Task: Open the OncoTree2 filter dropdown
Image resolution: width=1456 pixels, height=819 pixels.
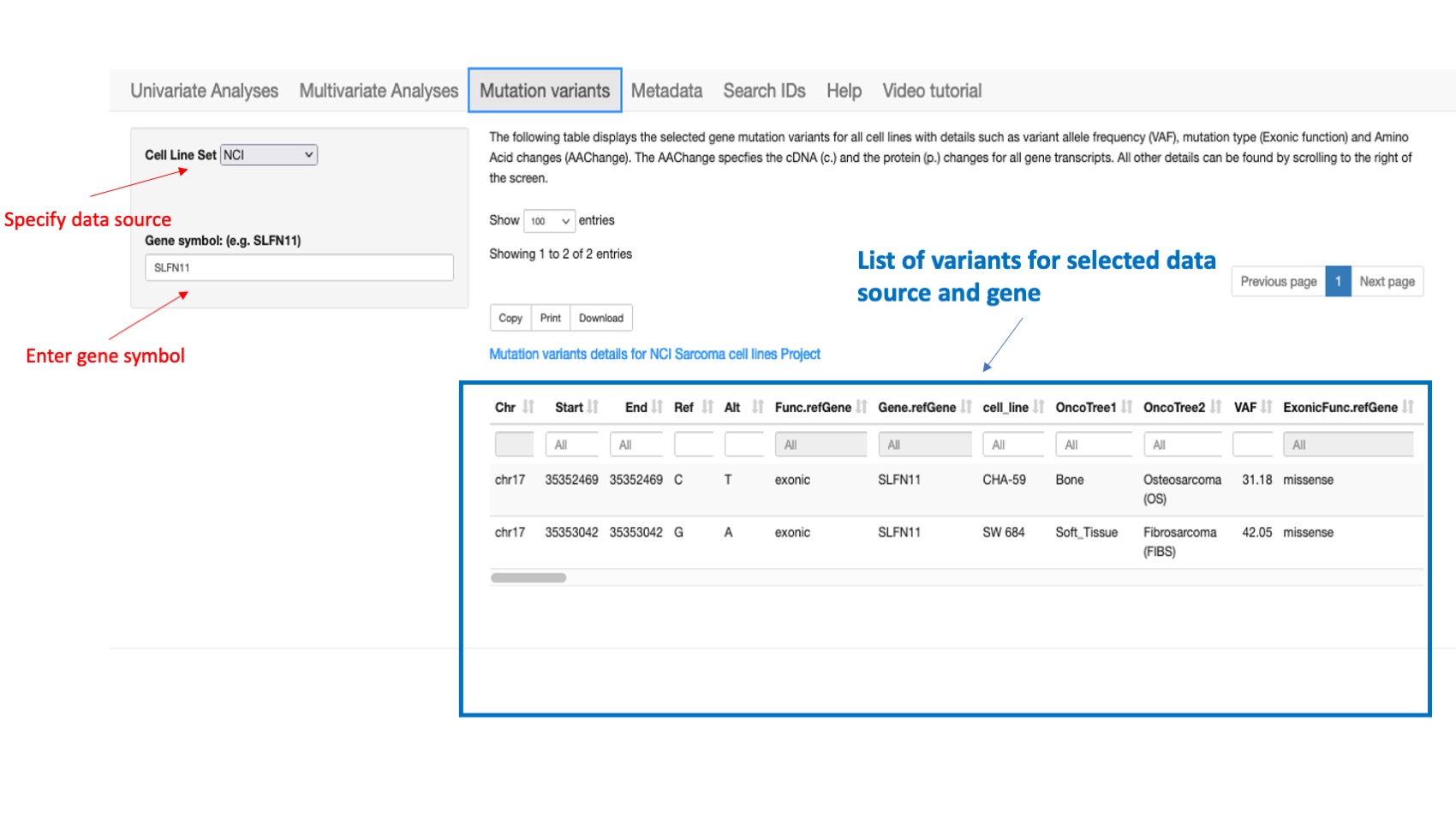Action: tap(1182, 444)
